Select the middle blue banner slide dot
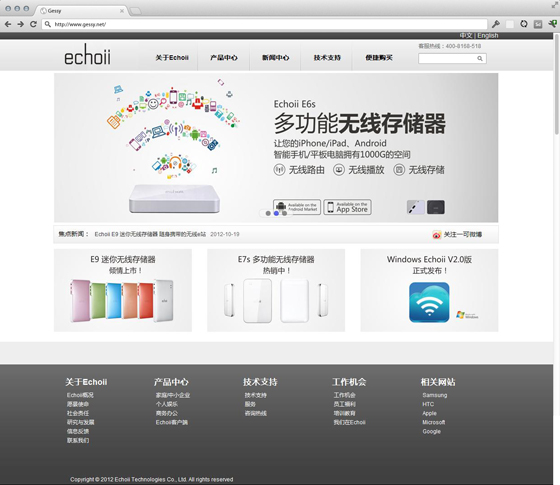 click(x=276, y=213)
